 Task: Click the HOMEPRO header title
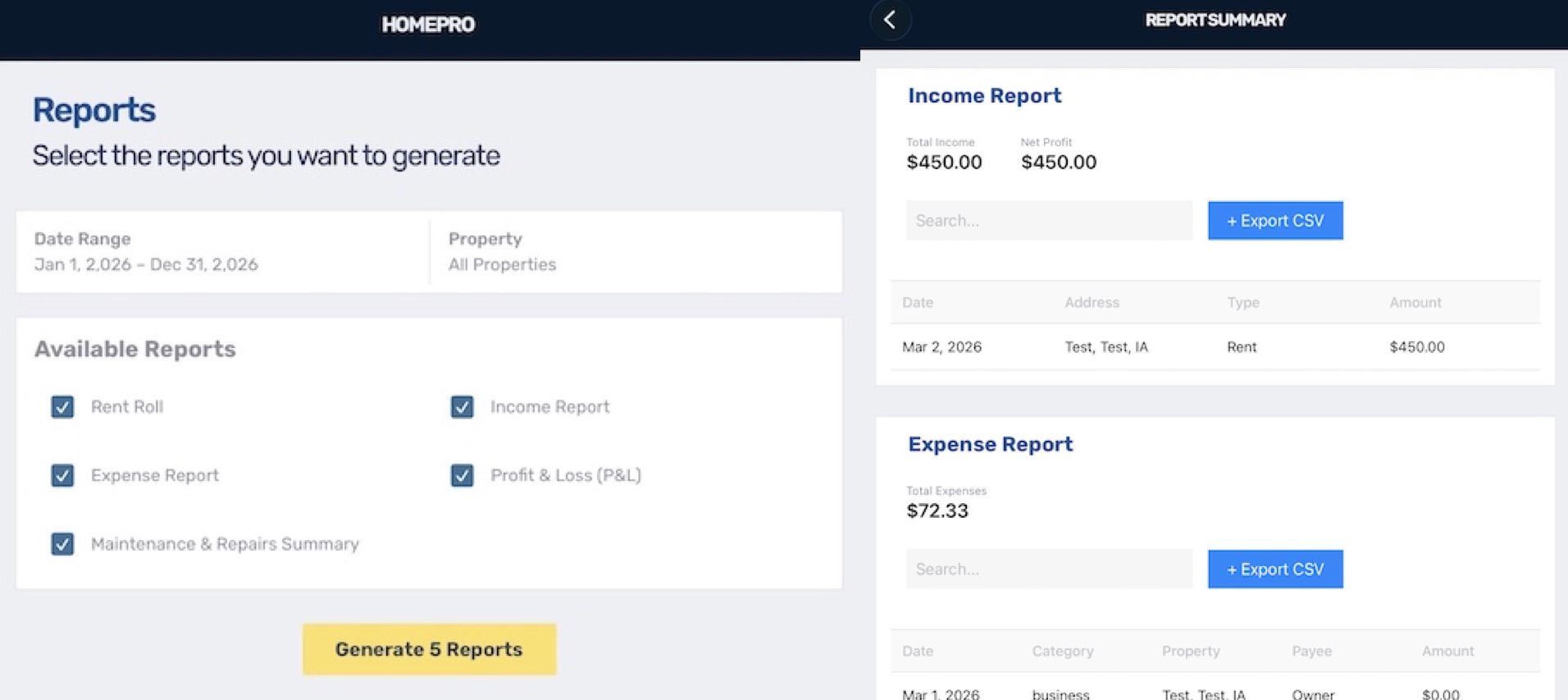[x=427, y=24]
